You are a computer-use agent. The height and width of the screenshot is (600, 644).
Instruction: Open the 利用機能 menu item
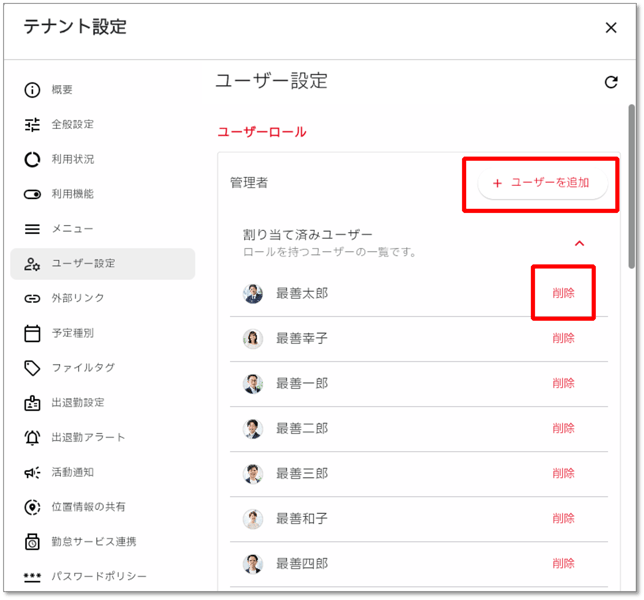(103, 194)
